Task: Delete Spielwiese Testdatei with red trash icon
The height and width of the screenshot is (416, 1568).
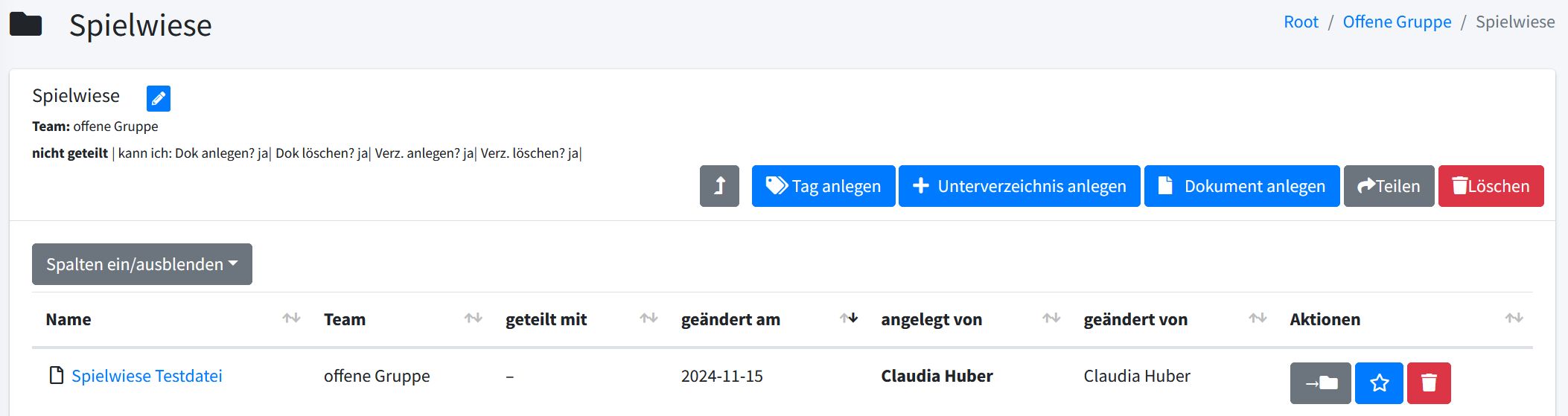Action: [1429, 383]
